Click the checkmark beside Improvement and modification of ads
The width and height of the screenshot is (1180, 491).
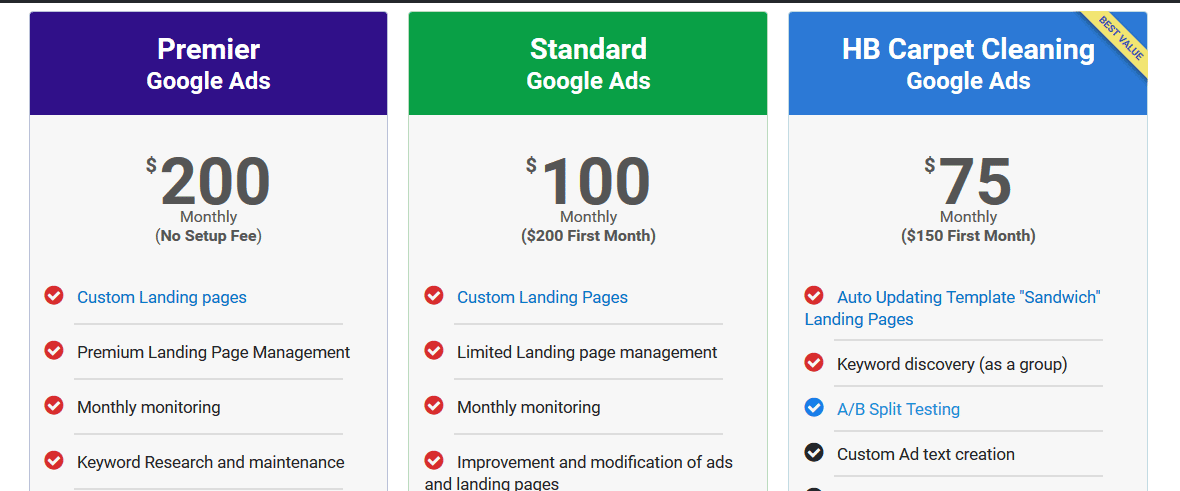pyautogui.click(x=433, y=460)
